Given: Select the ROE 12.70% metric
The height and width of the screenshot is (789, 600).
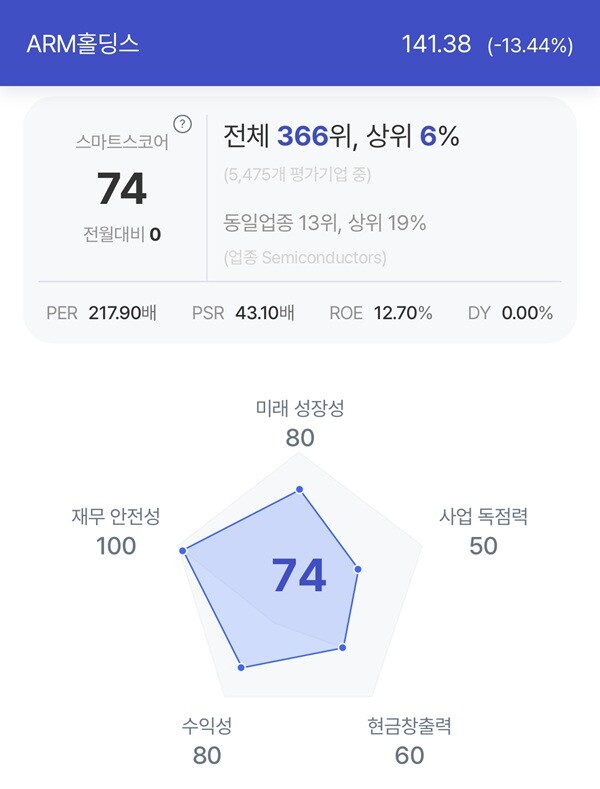Looking at the screenshot, I should point(381,313).
